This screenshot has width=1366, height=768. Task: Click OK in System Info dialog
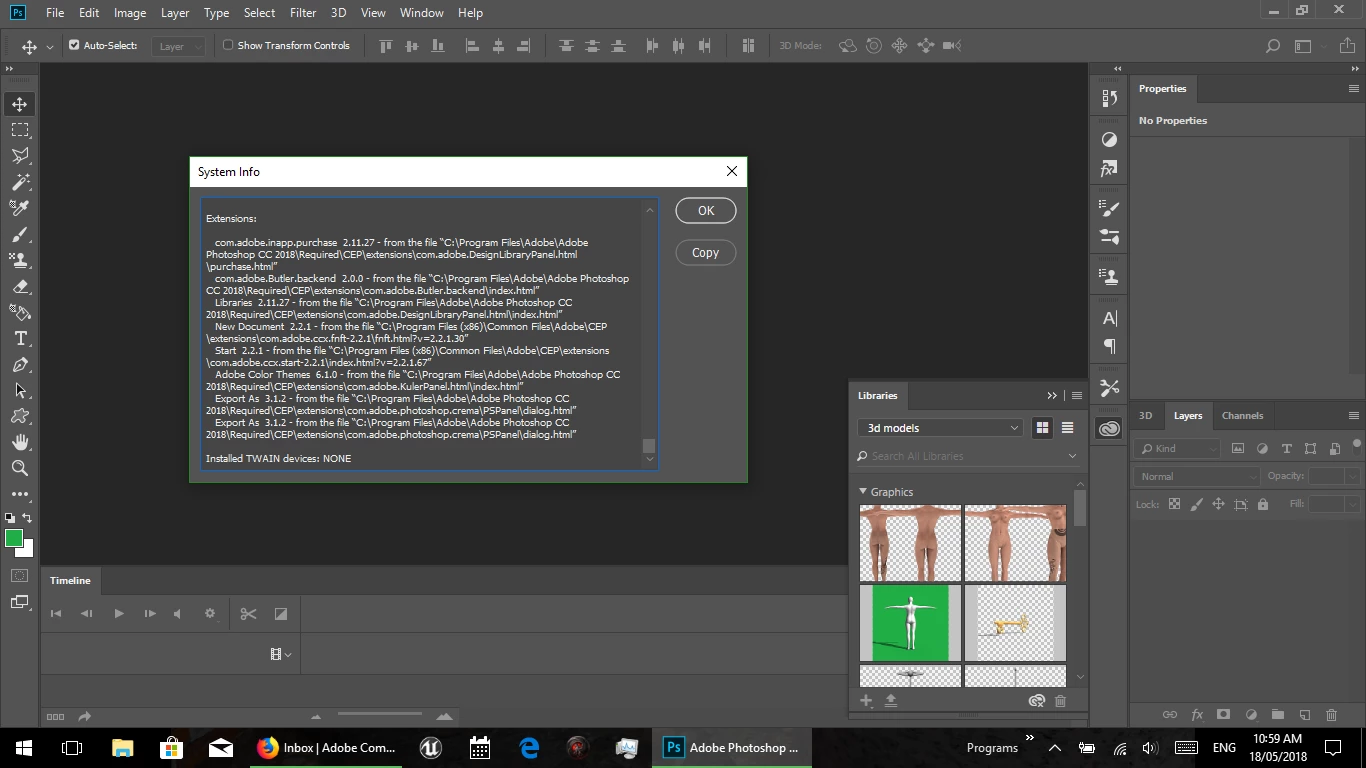[706, 211]
